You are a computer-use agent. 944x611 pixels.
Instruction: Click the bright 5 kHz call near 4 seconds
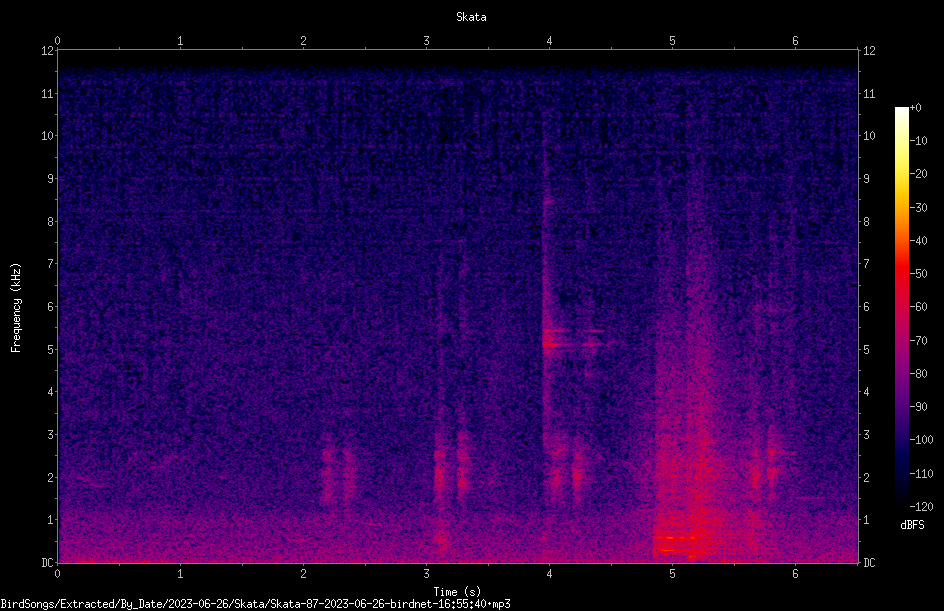[556, 339]
